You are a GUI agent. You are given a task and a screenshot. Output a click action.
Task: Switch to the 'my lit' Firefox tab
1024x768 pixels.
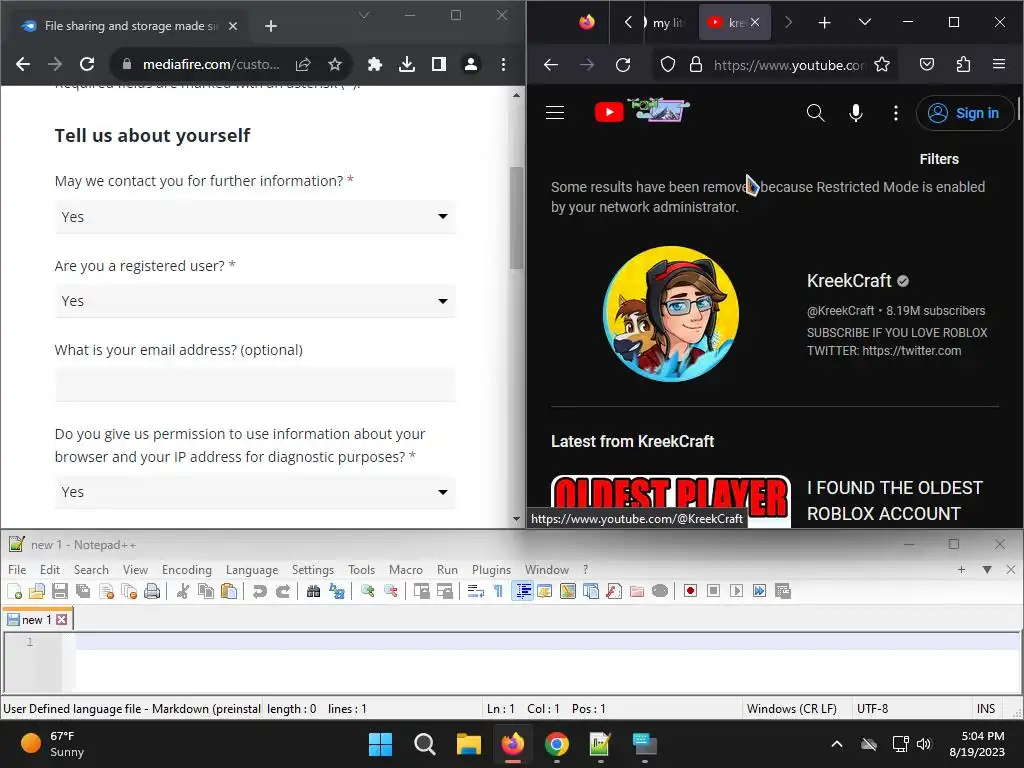point(668,23)
